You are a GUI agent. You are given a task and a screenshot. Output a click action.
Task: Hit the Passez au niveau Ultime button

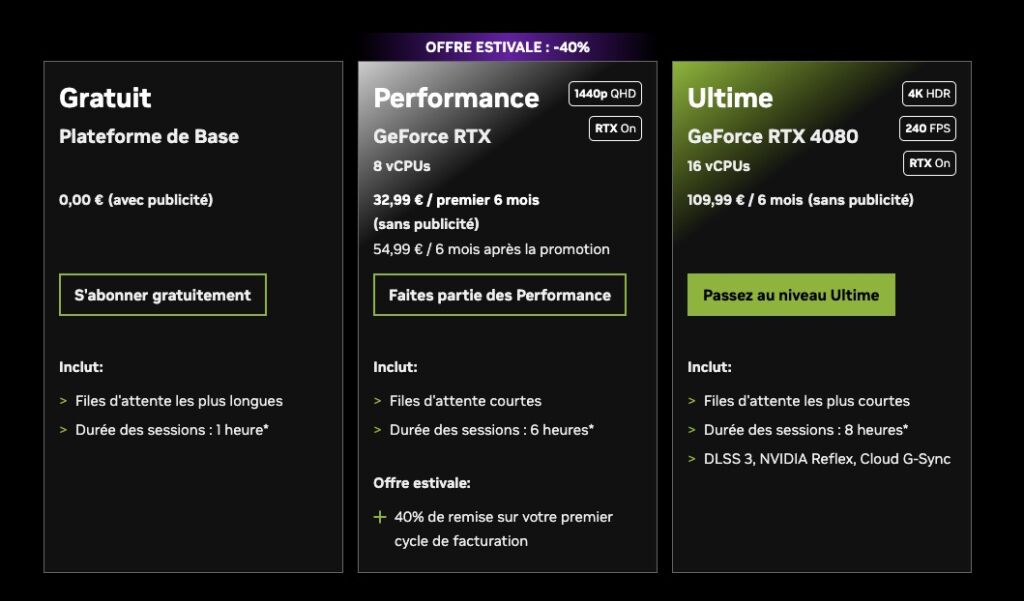pos(790,295)
